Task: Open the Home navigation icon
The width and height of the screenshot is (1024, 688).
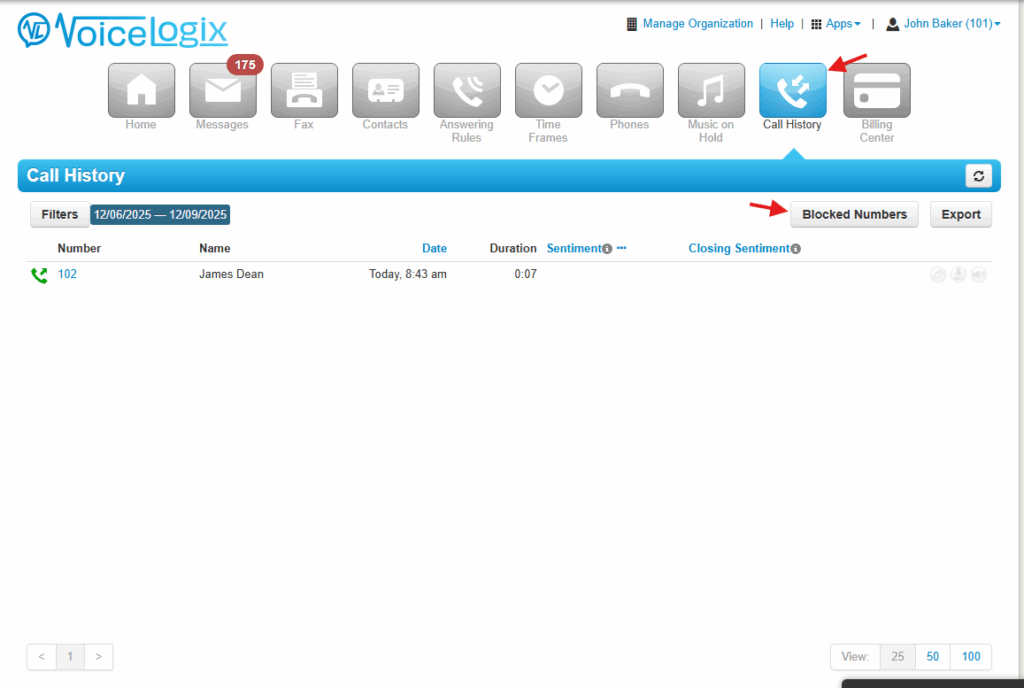Action: point(141,91)
